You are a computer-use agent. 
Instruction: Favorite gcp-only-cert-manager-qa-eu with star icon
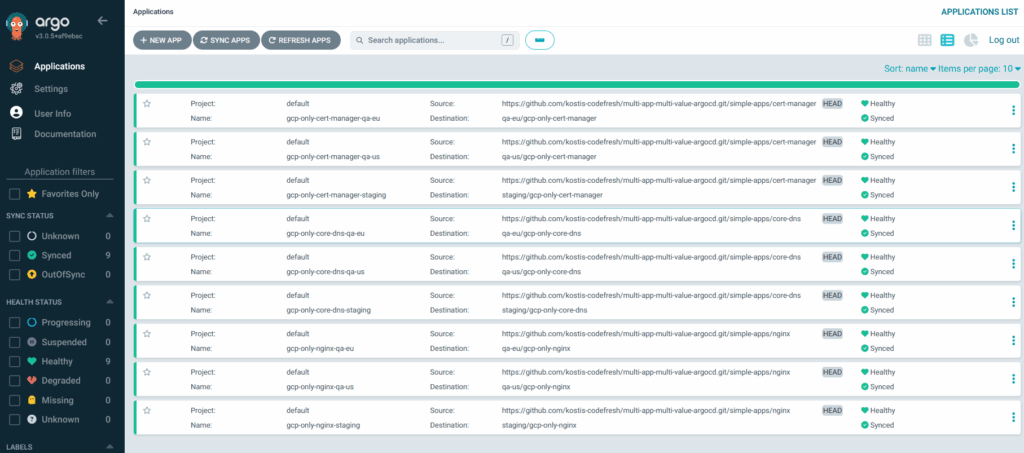(147, 103)
